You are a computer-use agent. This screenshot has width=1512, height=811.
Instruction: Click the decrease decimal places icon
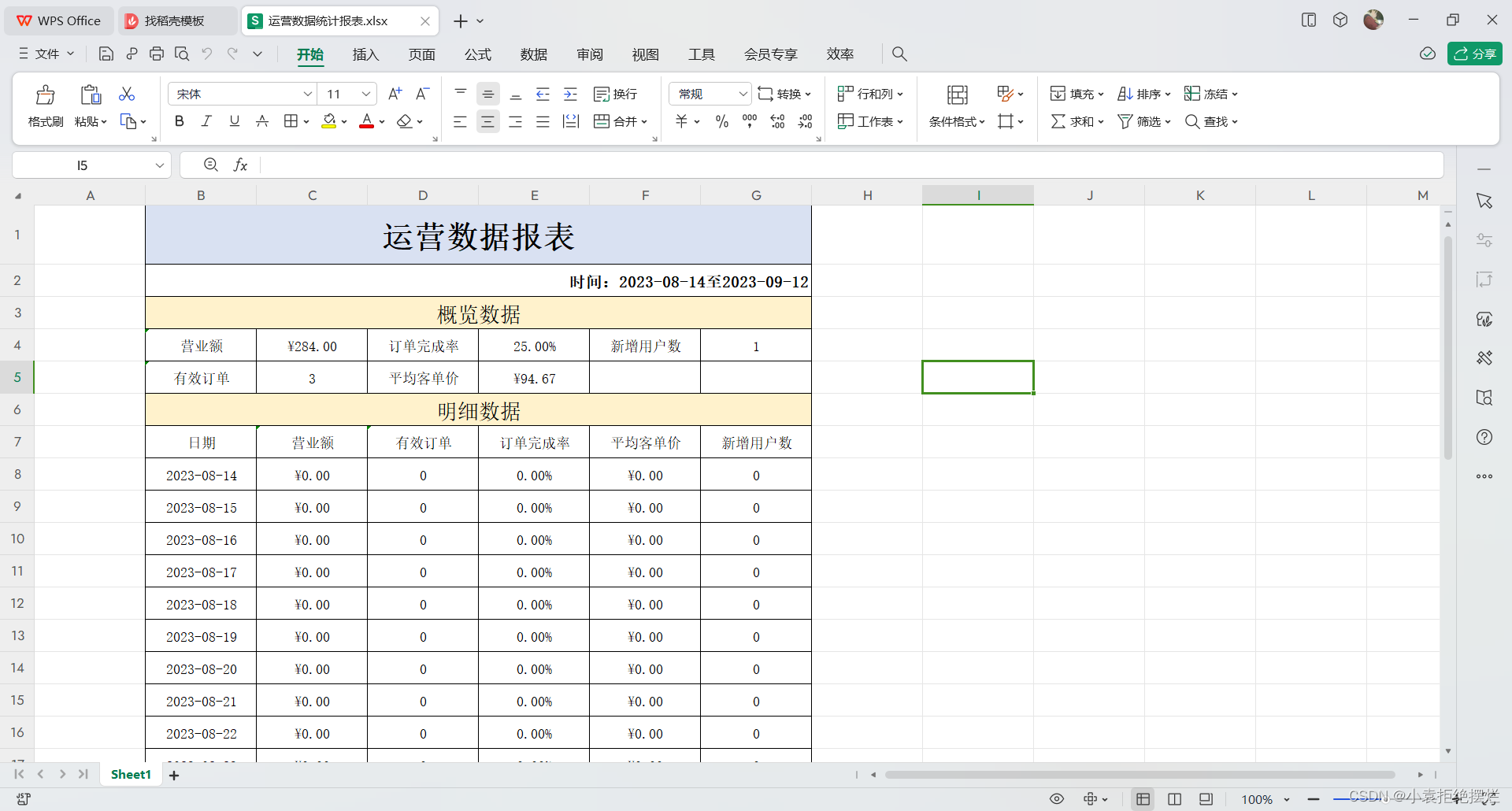(x=806, y=121)
